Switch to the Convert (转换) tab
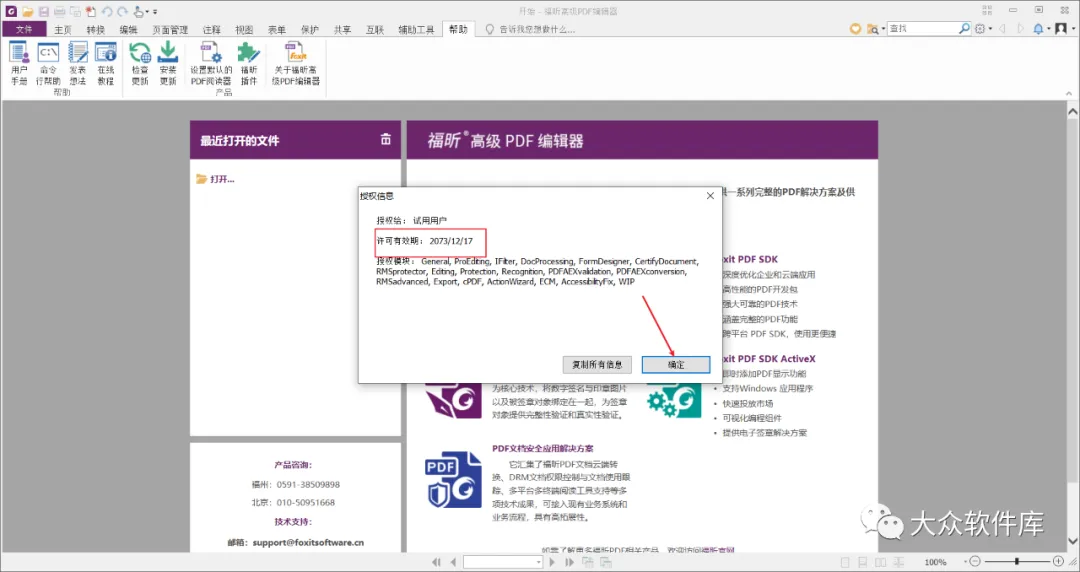Screen dimensions: 1080x572 coord(96,29)
